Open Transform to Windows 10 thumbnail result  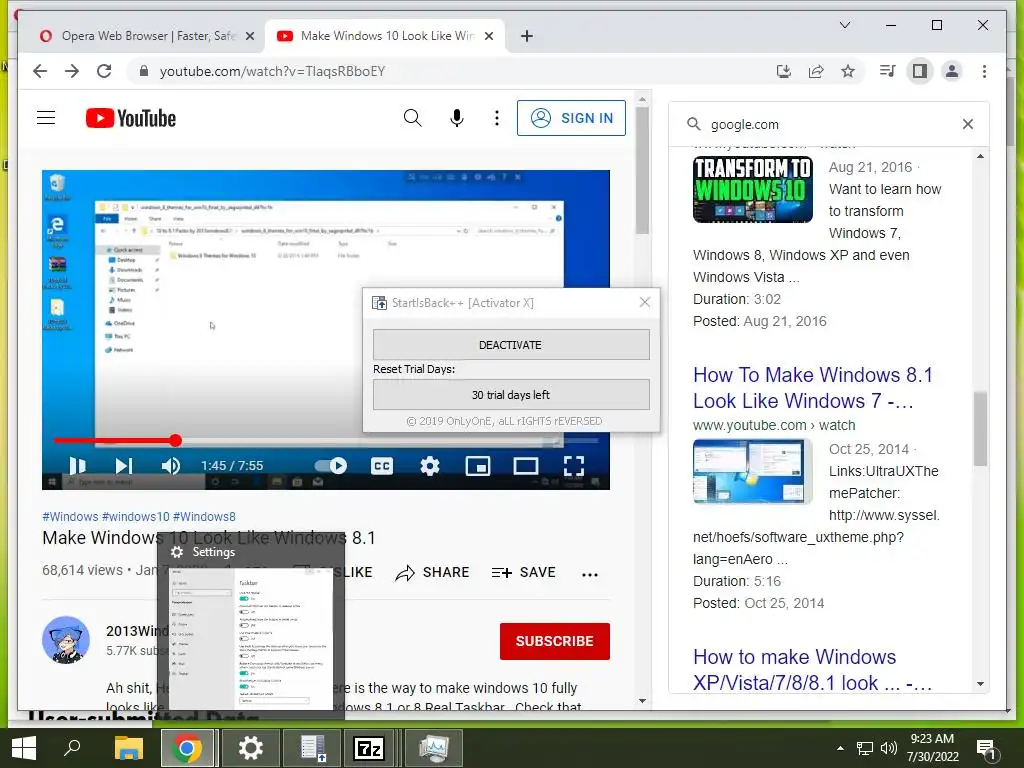[x=752, y=189]
